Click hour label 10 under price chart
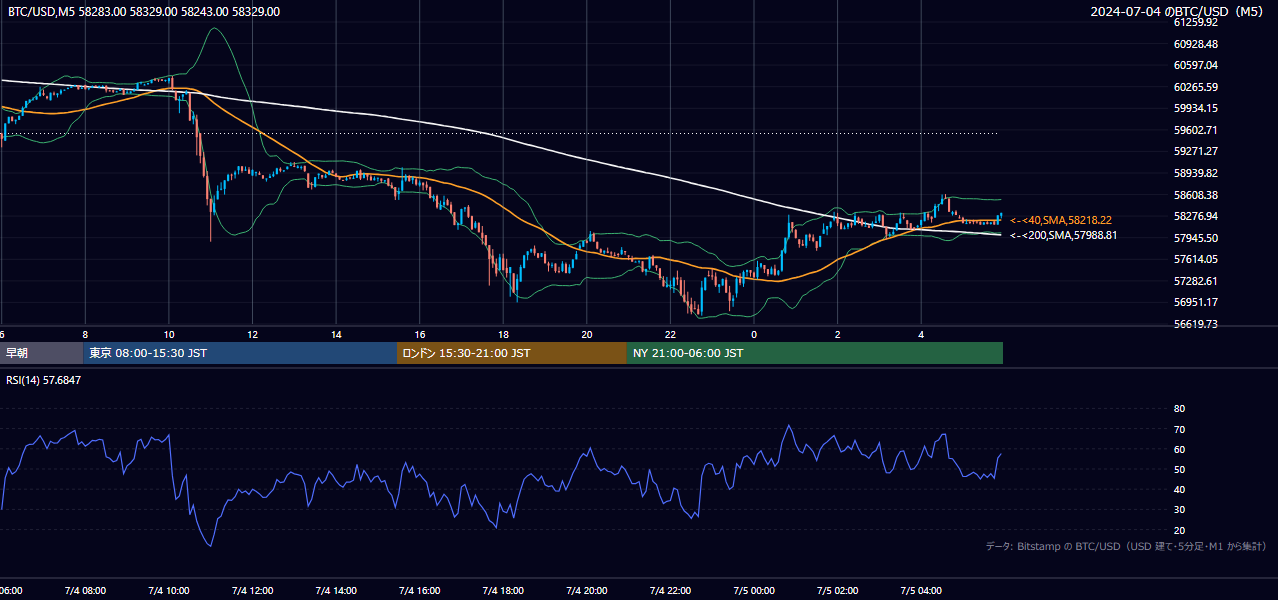 168,334
